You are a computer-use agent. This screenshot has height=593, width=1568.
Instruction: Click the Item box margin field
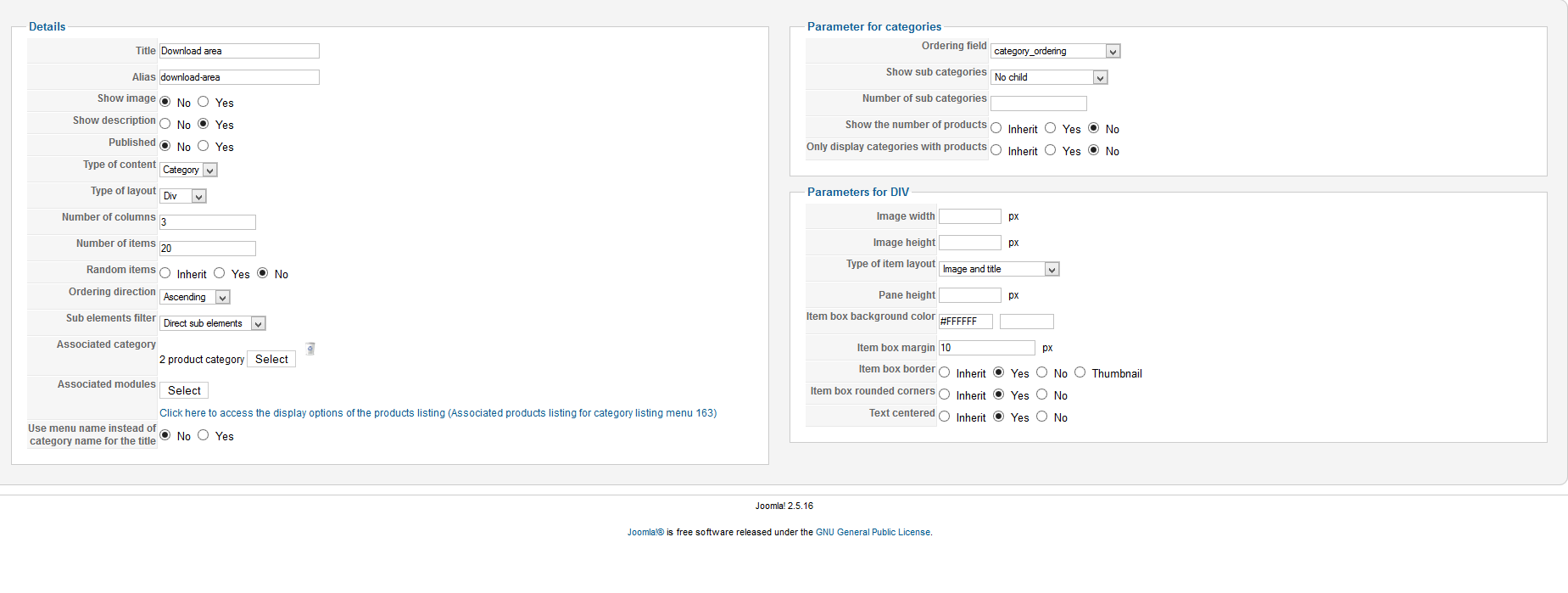987,348
